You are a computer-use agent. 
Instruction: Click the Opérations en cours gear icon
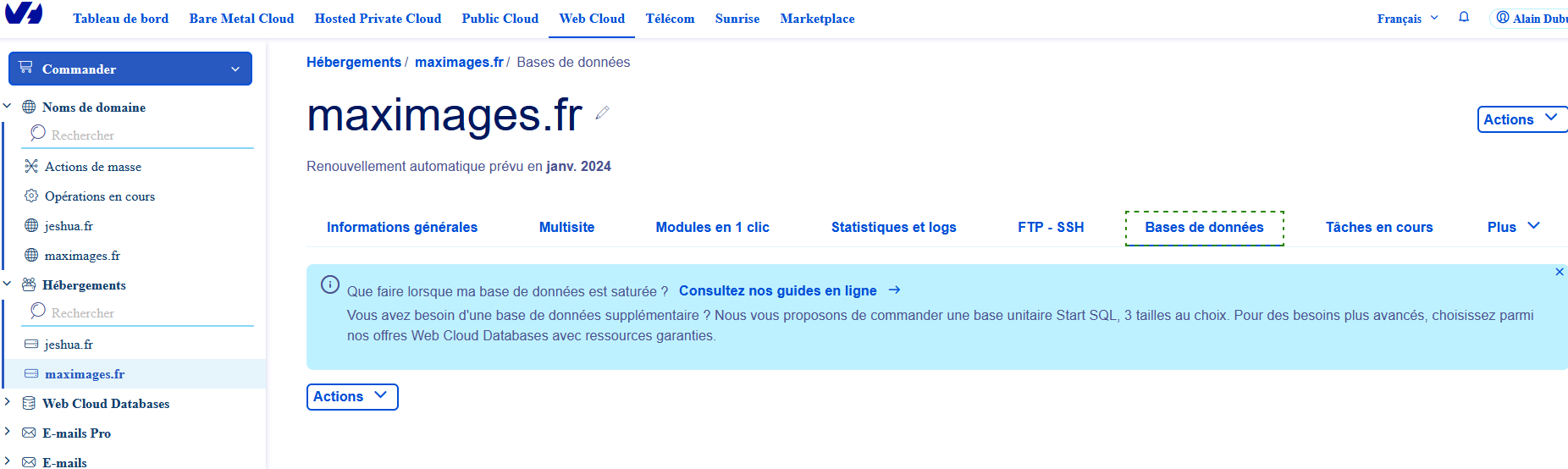[x=31, y=196]
